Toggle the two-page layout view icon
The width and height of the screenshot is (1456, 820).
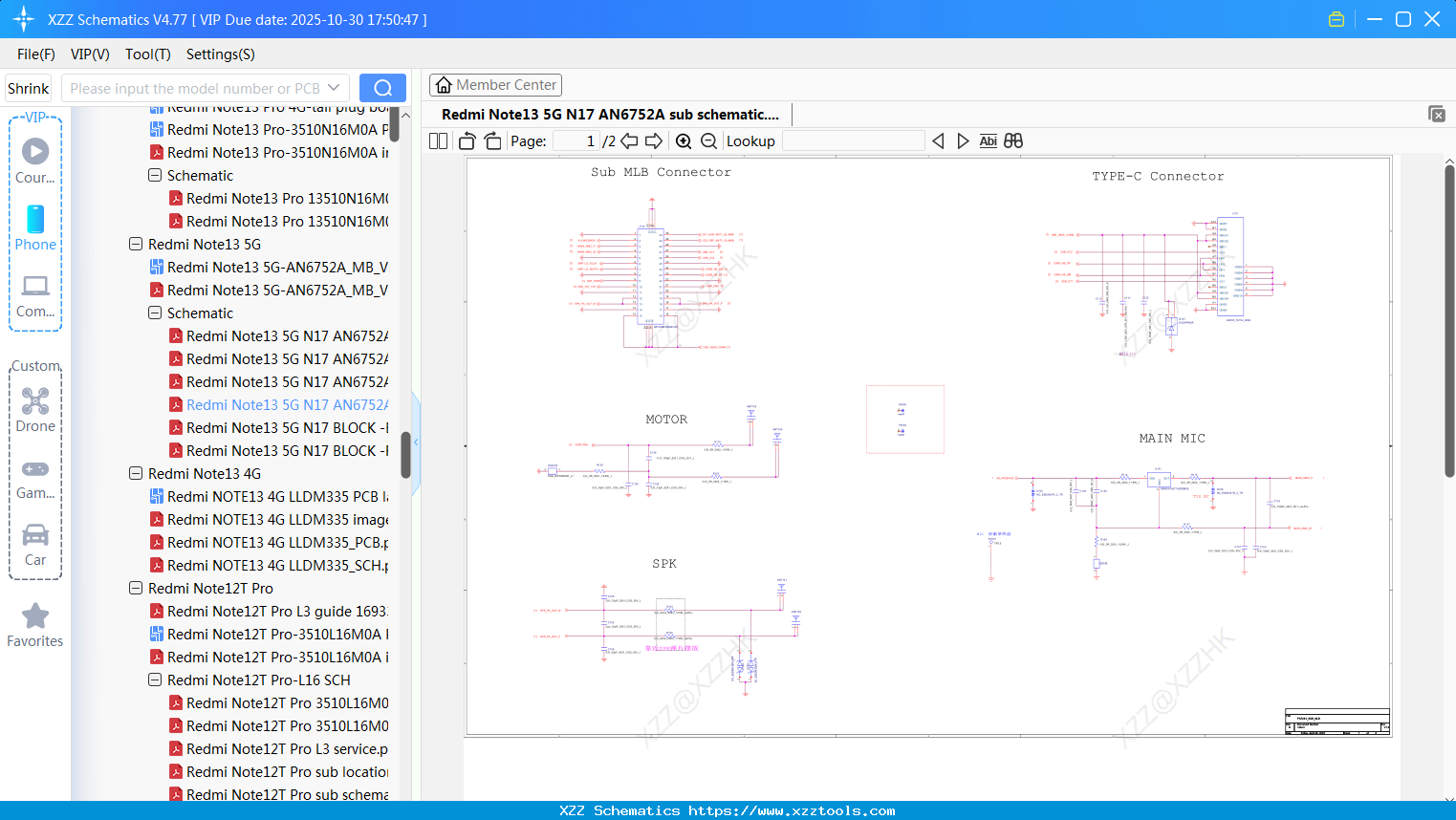coord(439,141)
